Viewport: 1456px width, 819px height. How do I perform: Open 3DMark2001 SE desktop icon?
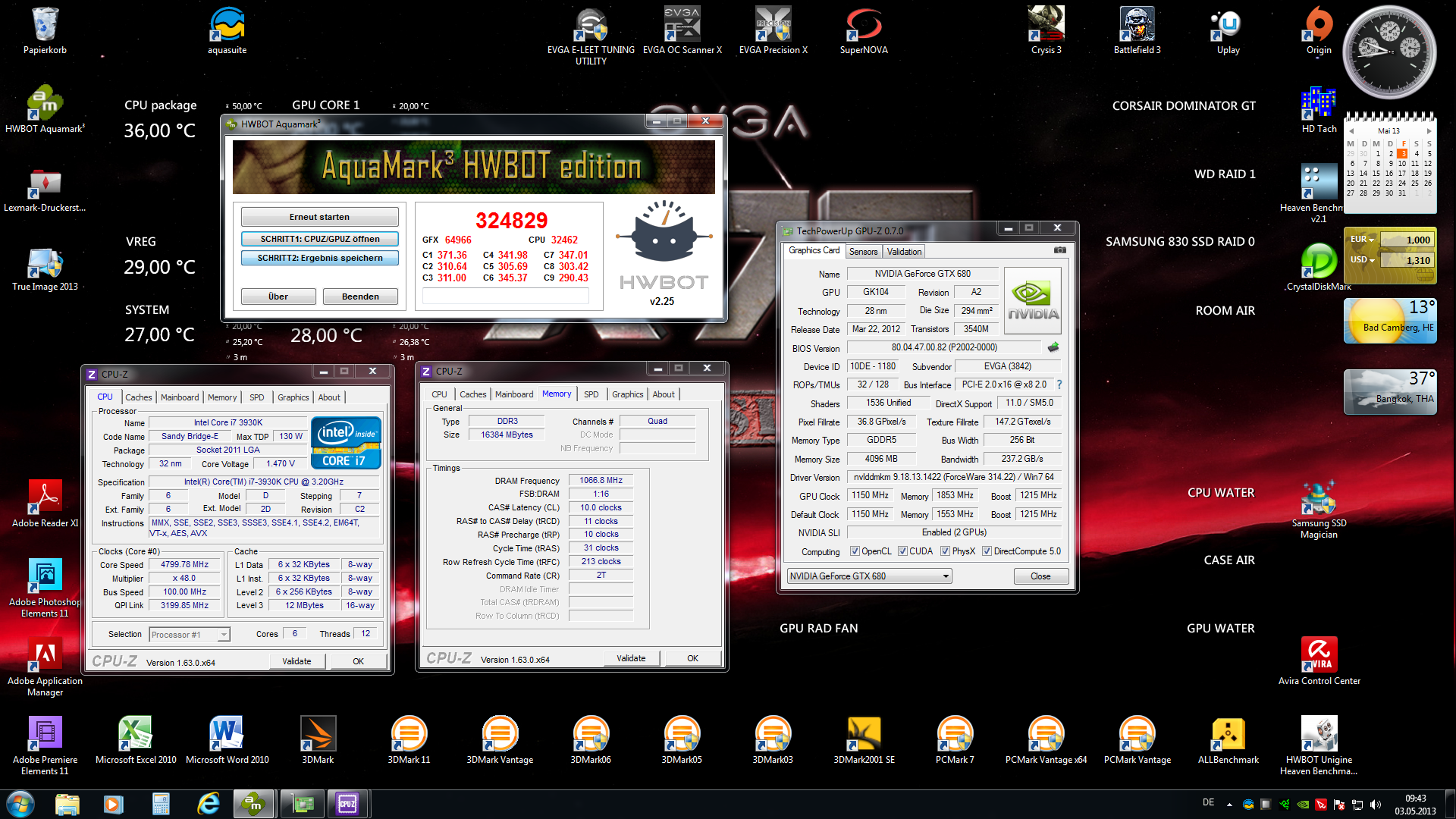(864, 741)
